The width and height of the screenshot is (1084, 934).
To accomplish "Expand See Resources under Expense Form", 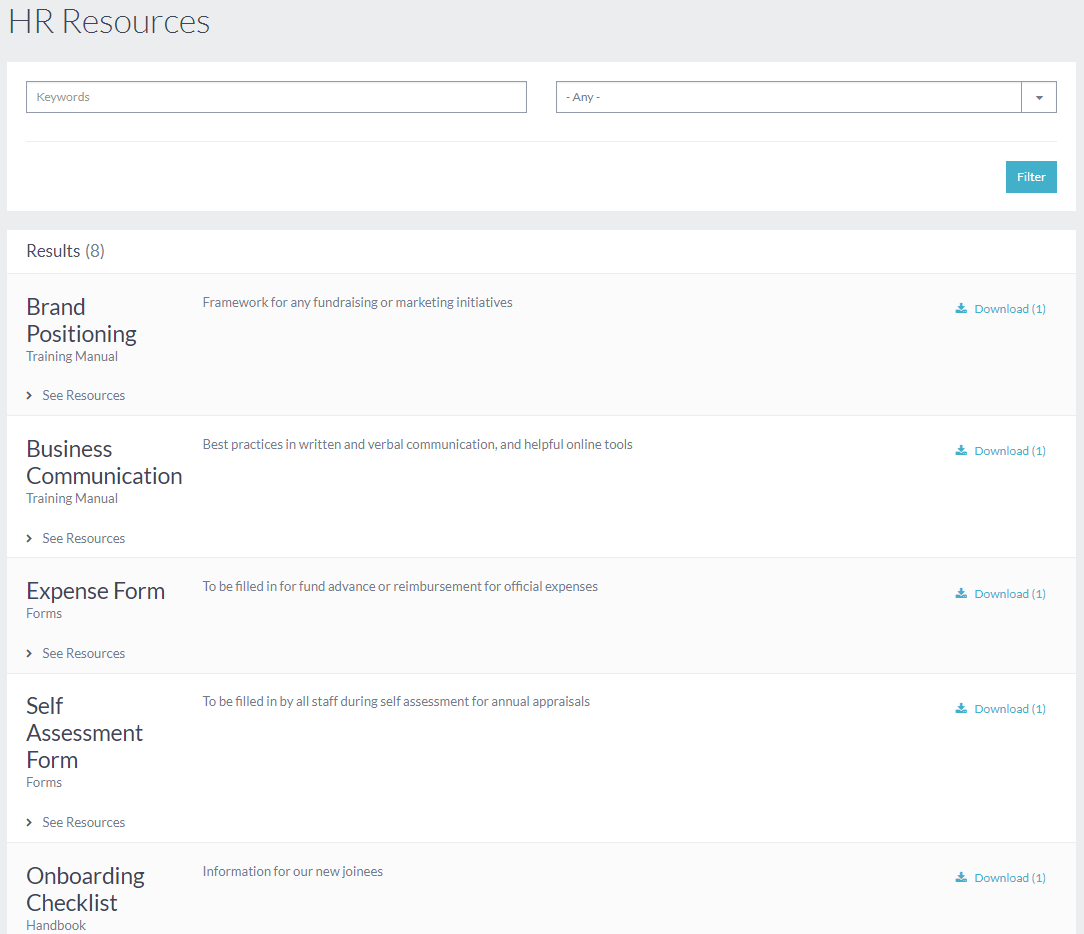I will click(x=76, y=653).
